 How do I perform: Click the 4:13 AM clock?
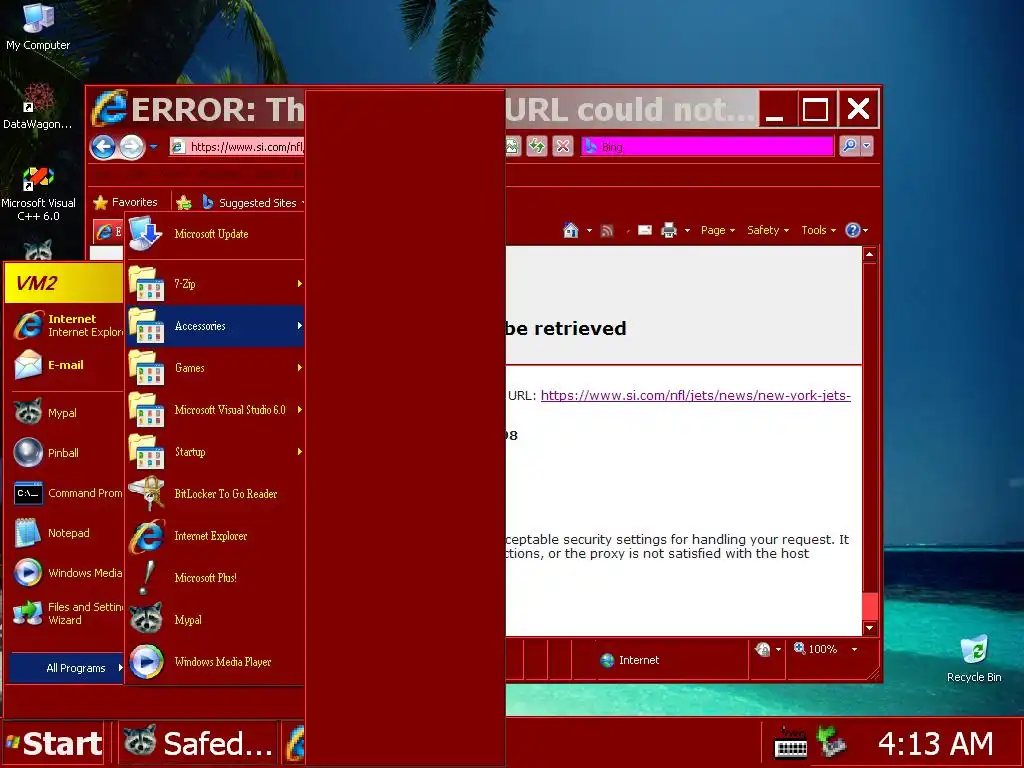coord(935,744)
